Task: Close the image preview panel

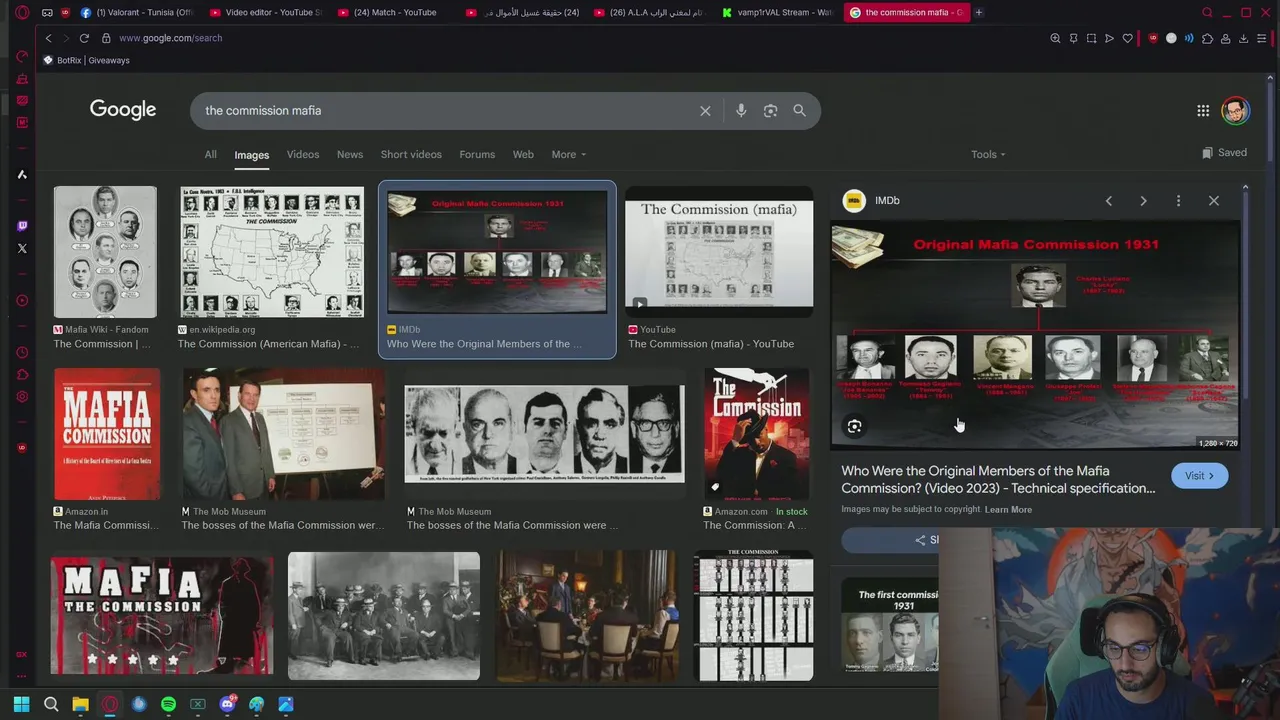Action: tap(1213, 201)
